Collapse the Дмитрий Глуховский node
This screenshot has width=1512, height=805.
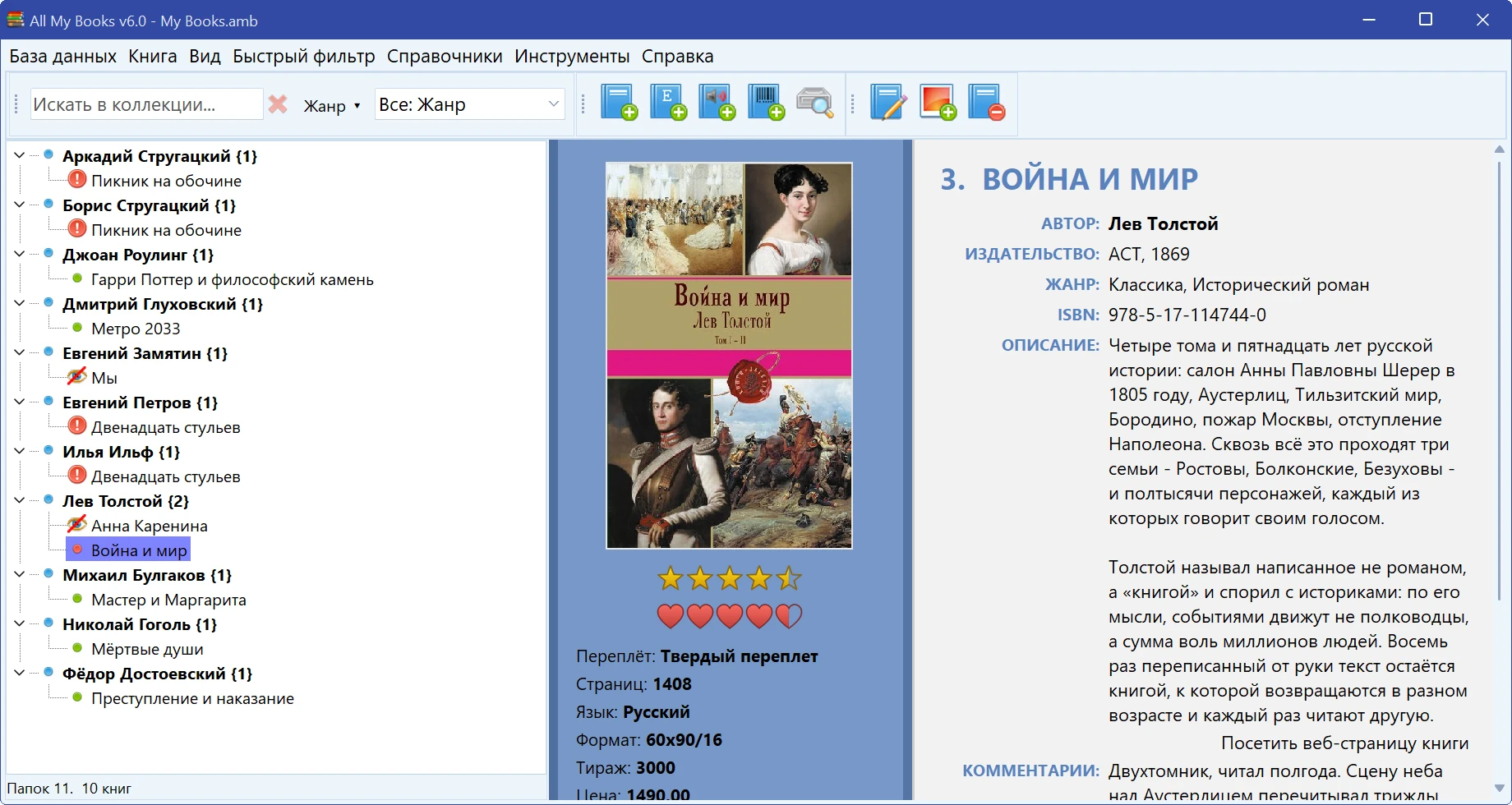tap(19, 303)
